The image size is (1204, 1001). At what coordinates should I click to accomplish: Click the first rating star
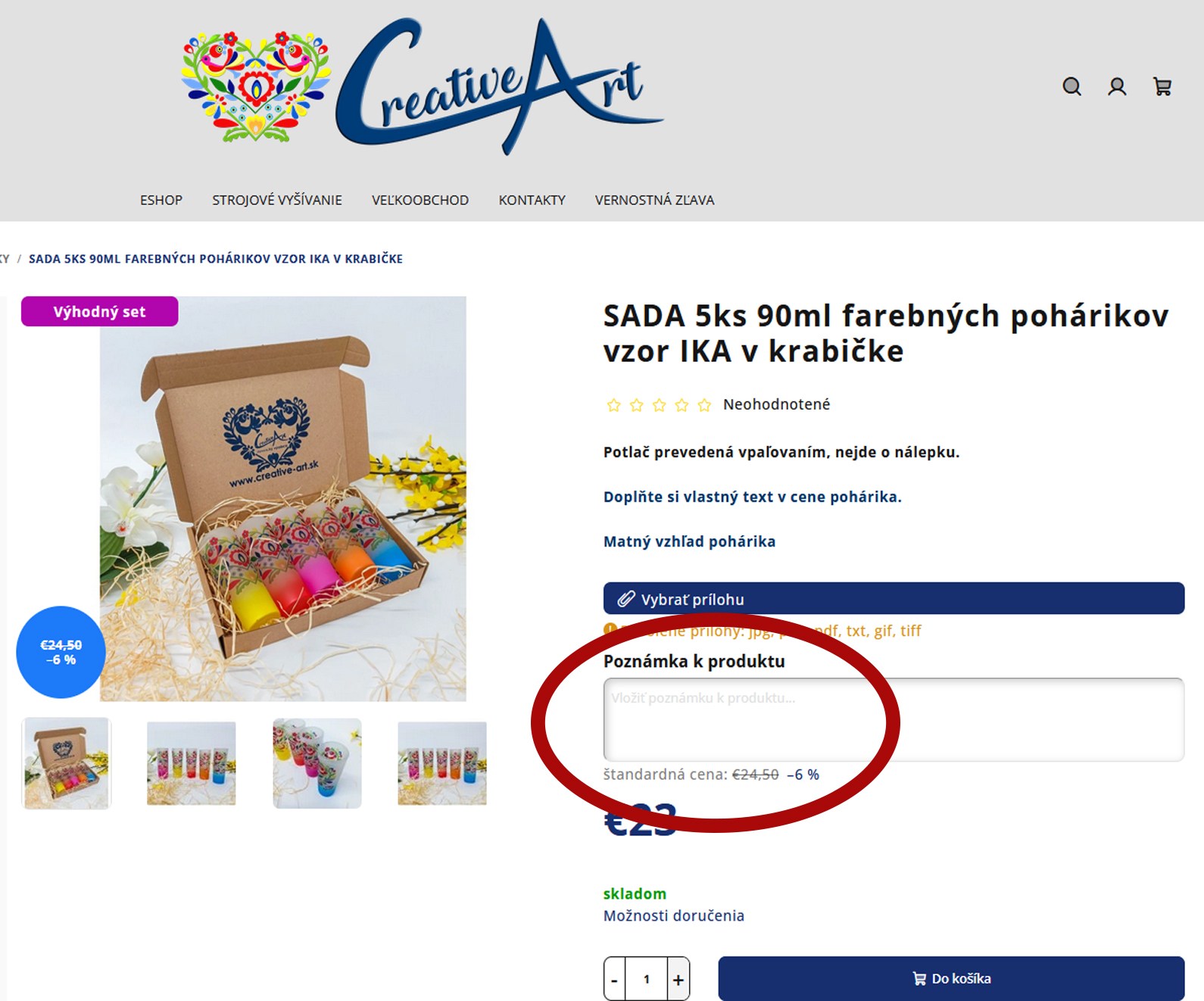[613, 405]
